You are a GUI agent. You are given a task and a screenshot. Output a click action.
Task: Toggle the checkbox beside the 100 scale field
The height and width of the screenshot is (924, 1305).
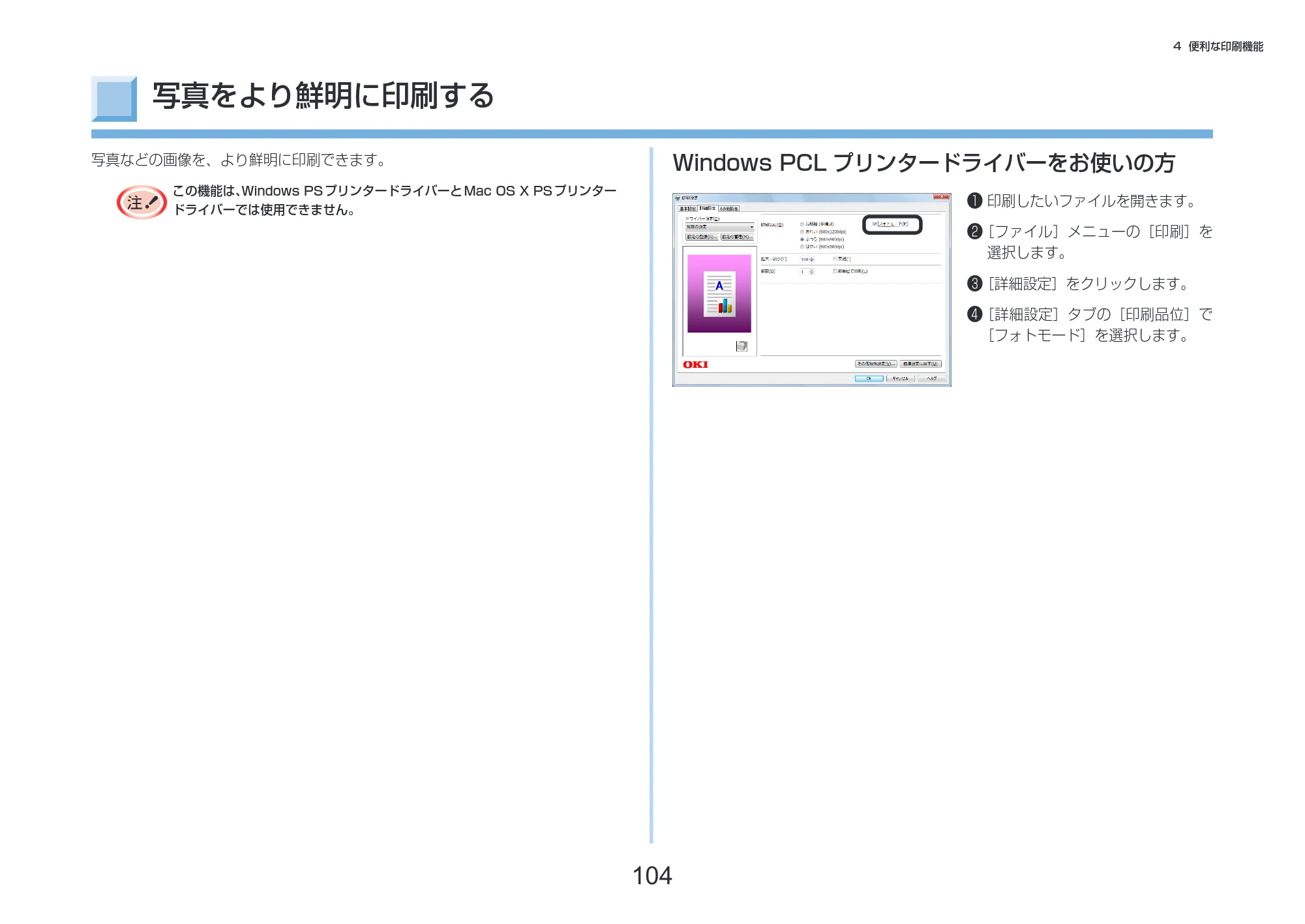(x=835, y=258)
